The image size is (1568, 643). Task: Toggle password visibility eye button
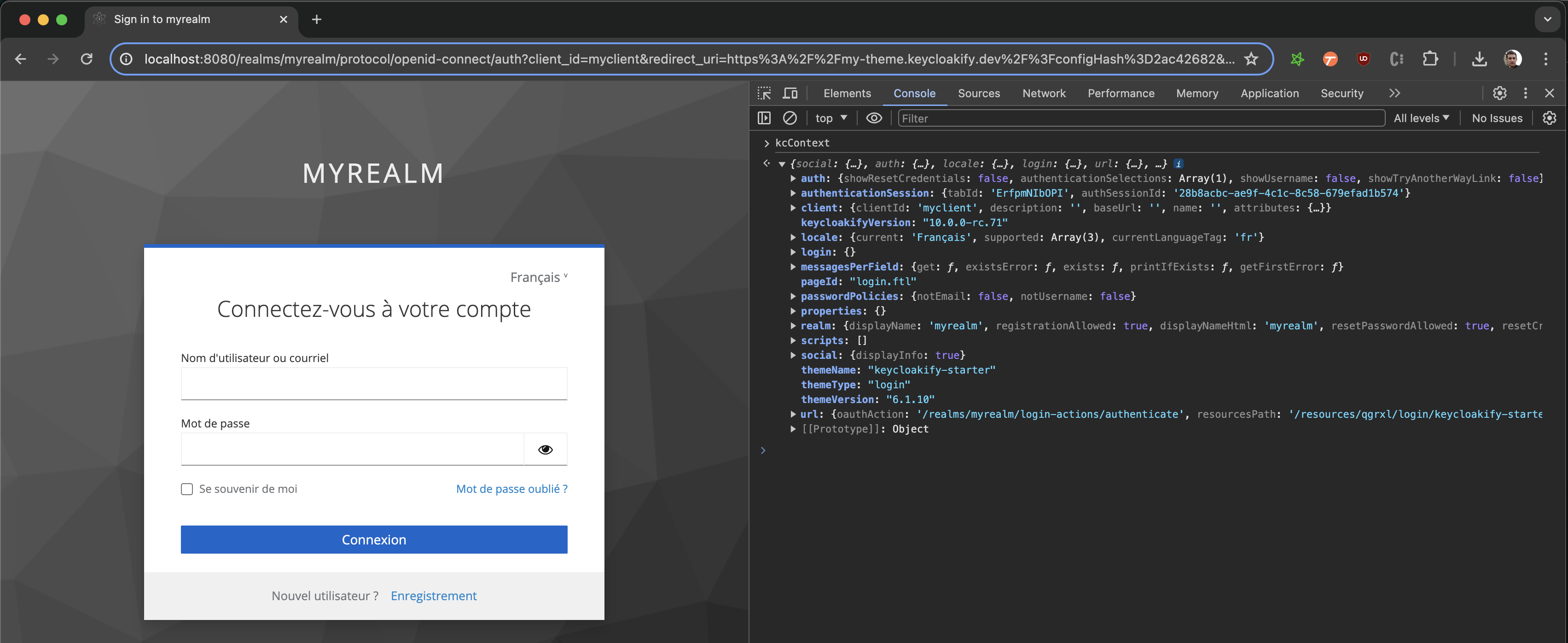click(x=545, y=450)
